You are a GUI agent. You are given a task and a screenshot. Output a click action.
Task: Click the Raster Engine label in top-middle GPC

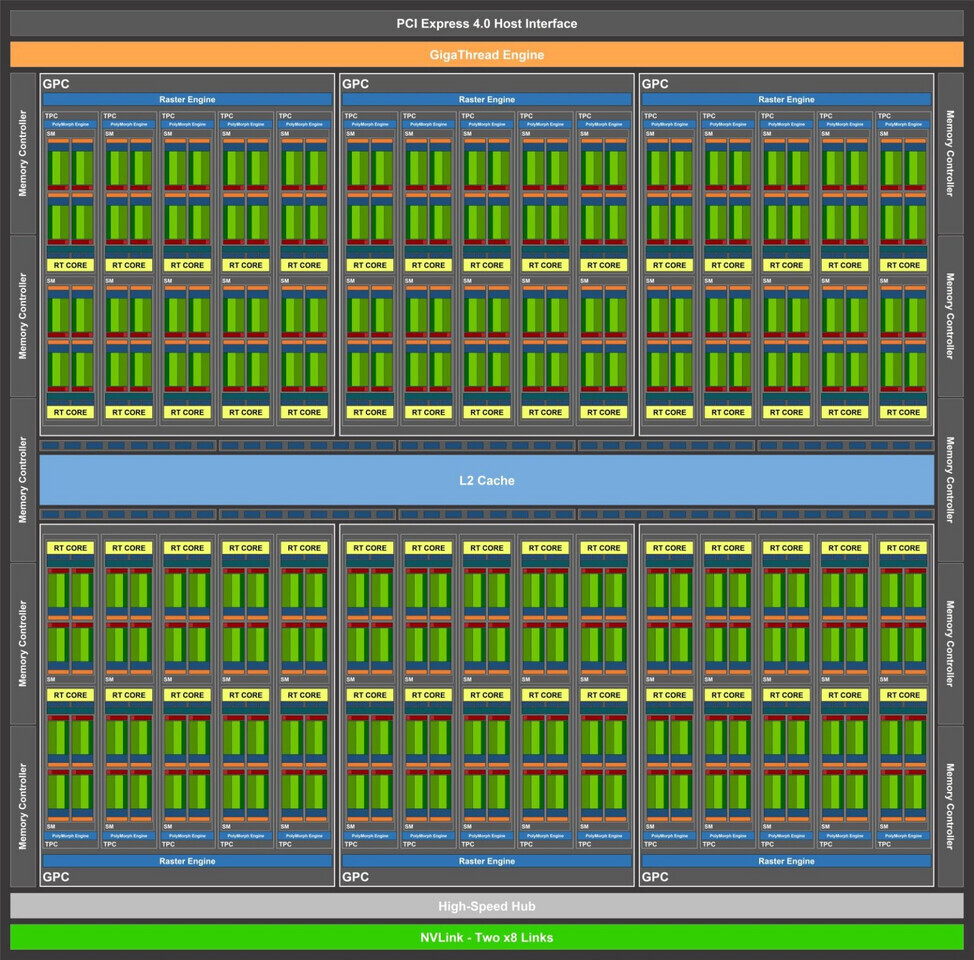487,99
